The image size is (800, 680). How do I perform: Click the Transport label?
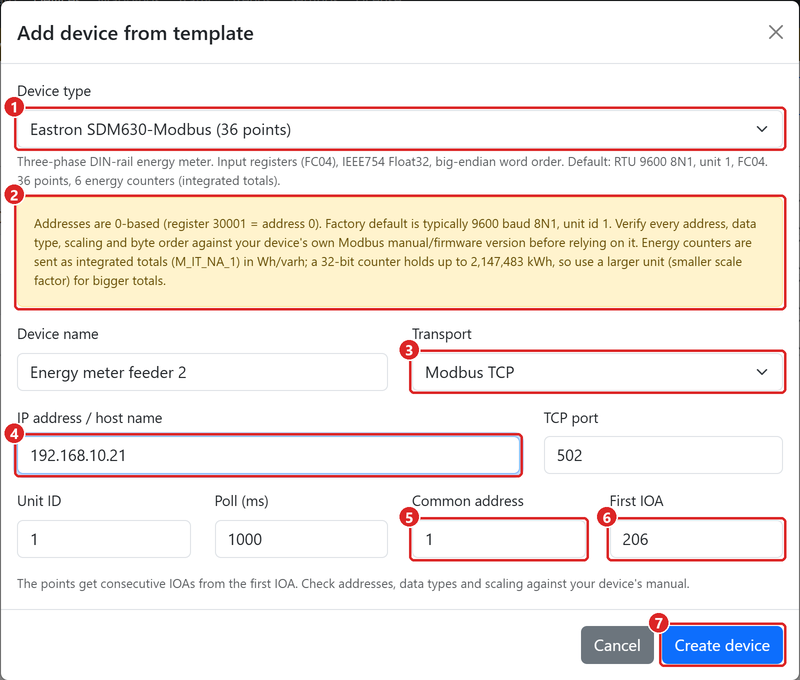point(442,334)
